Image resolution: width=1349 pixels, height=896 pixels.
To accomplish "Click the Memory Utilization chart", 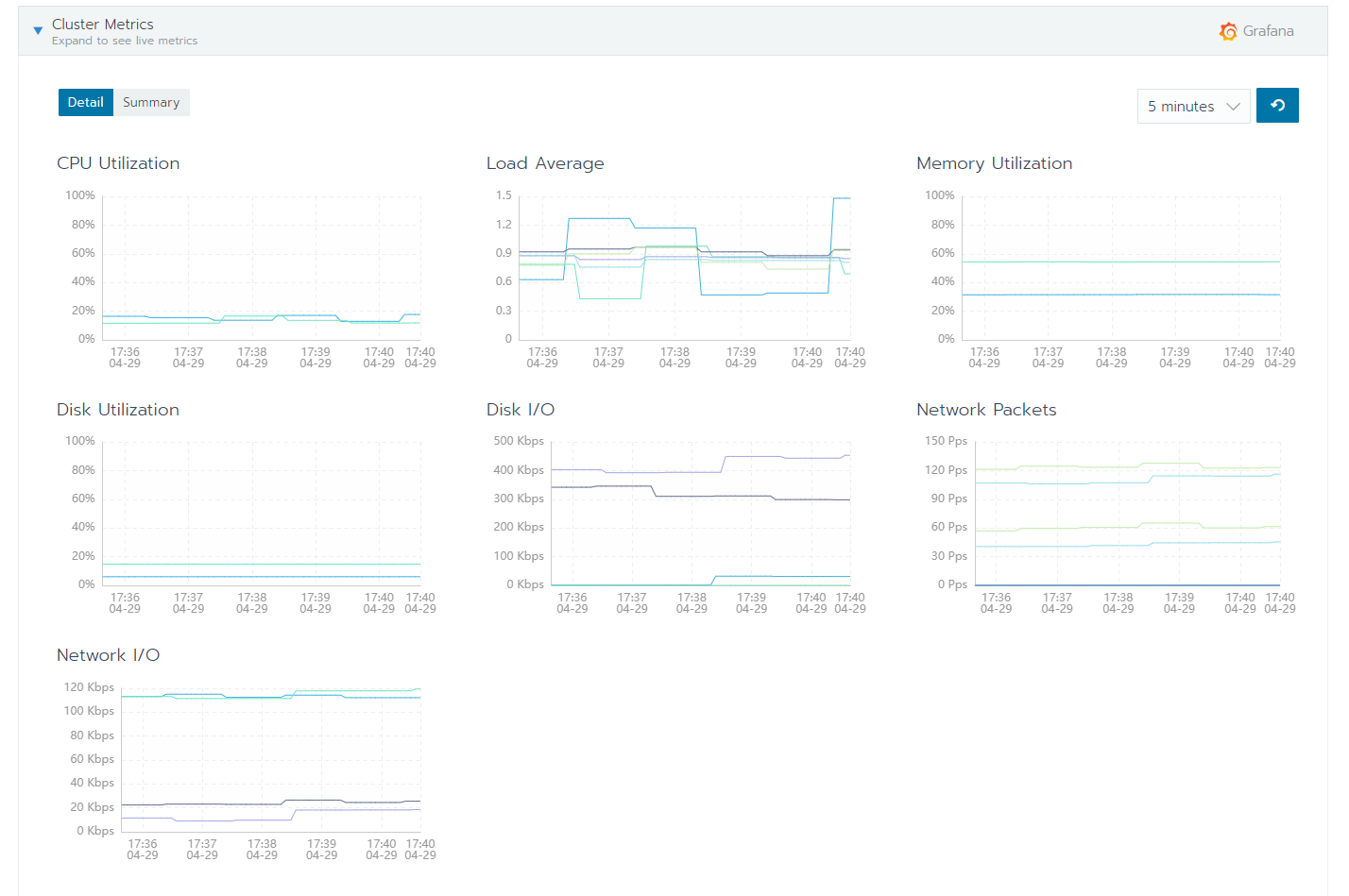I will click(1119, 269).
